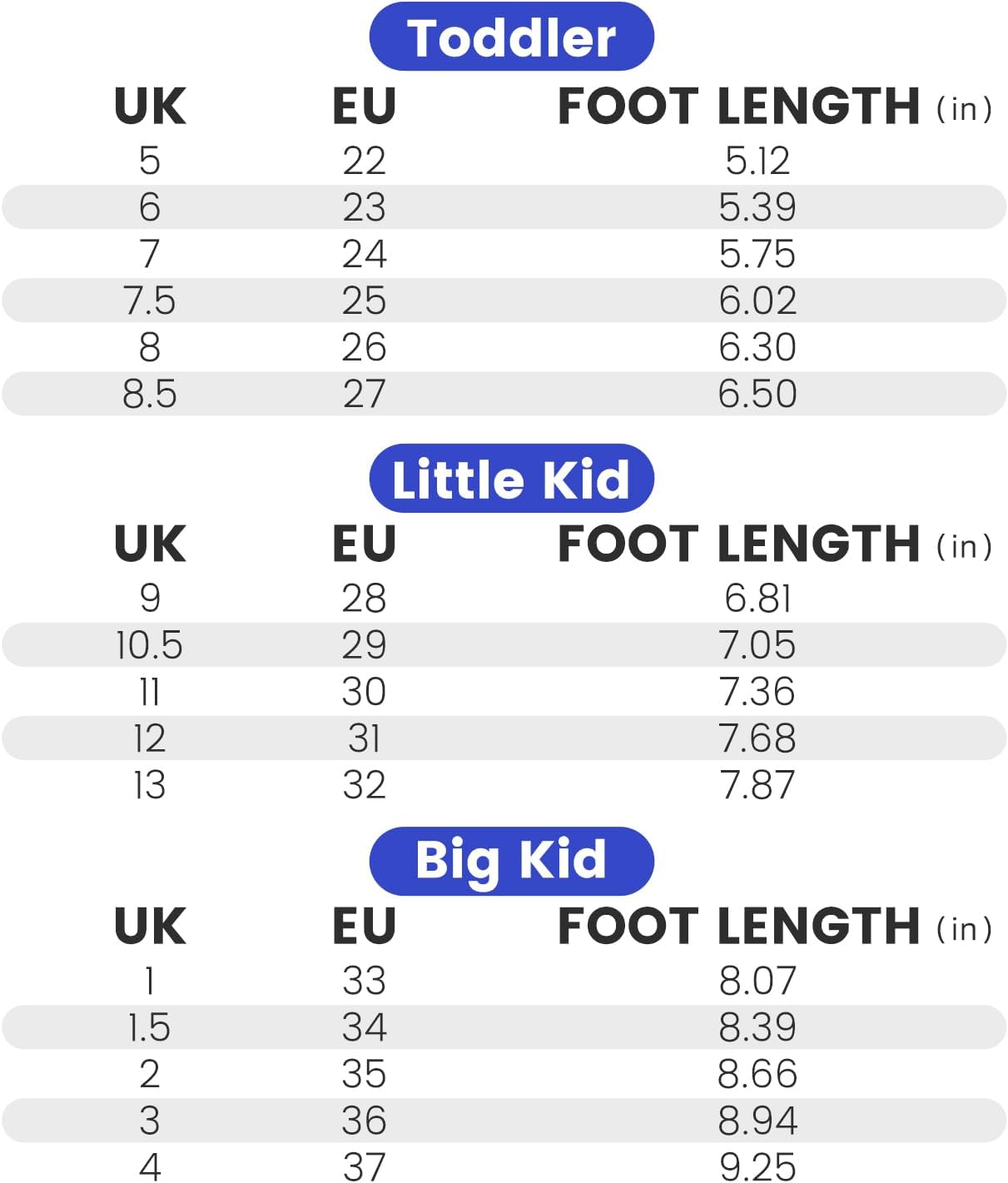
Task: Click the 8.66 foot length value
Action: [x=757, y=1074]
